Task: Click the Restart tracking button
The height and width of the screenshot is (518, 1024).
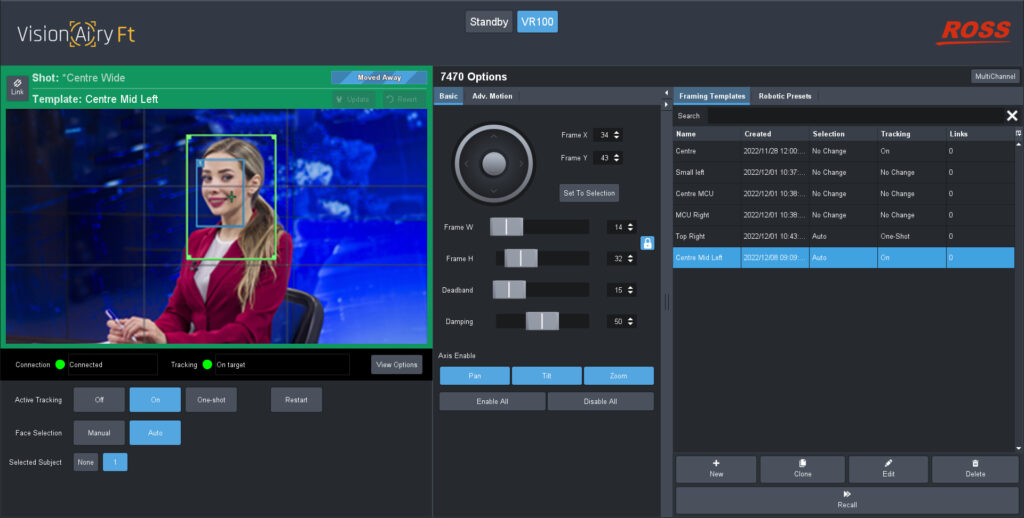Action: tap(296, 400)
